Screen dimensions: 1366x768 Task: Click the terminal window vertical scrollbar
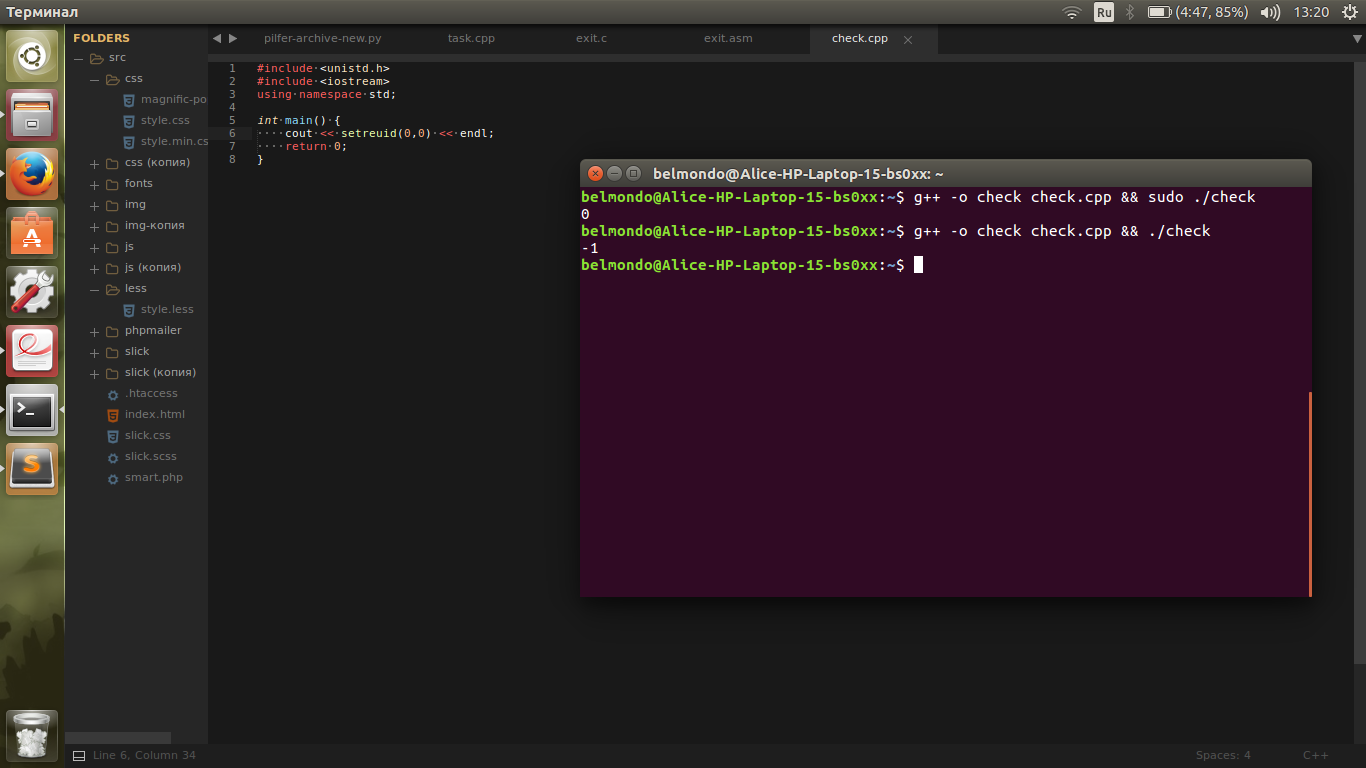coord(1309,494)
